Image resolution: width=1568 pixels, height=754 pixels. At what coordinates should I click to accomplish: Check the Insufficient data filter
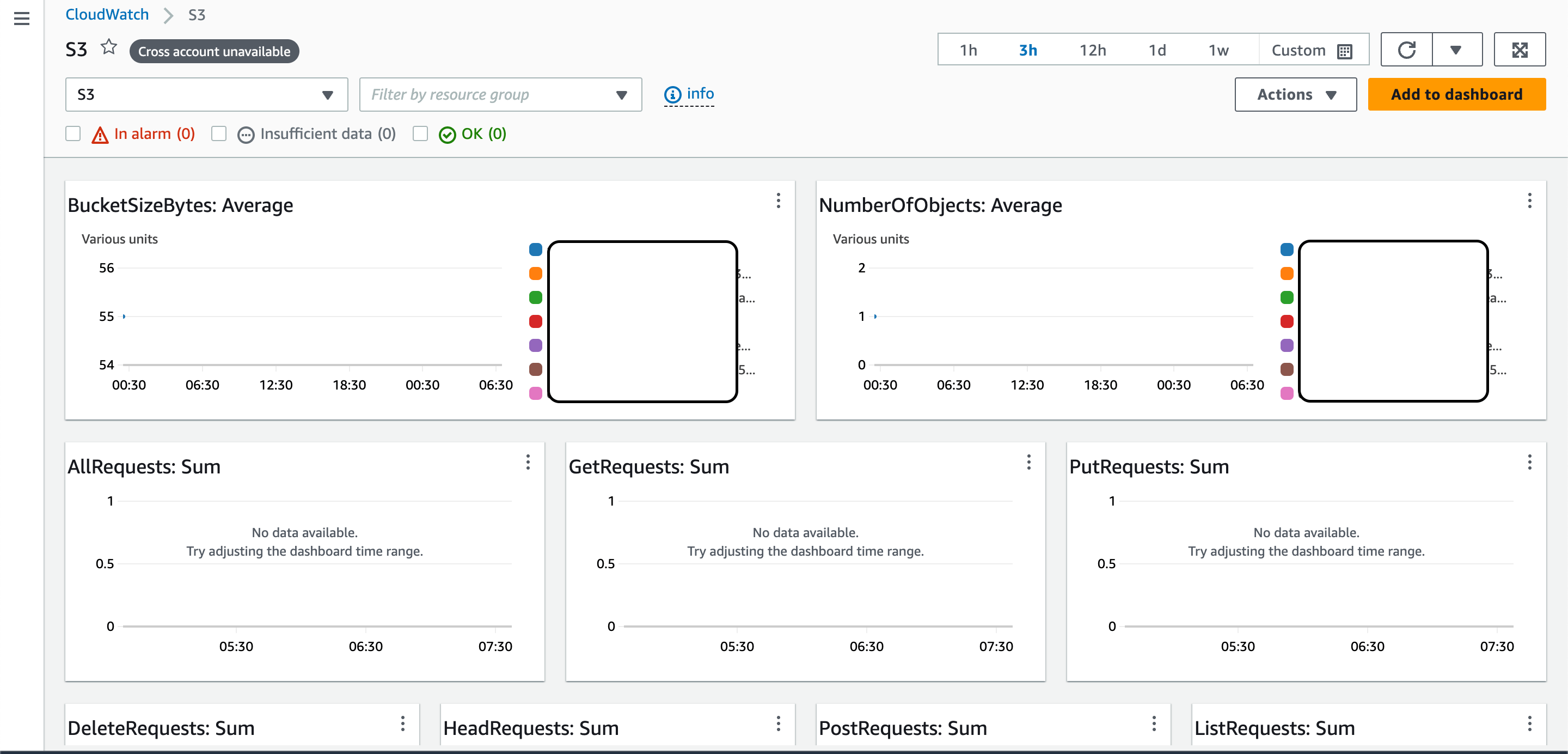[218, 133]
